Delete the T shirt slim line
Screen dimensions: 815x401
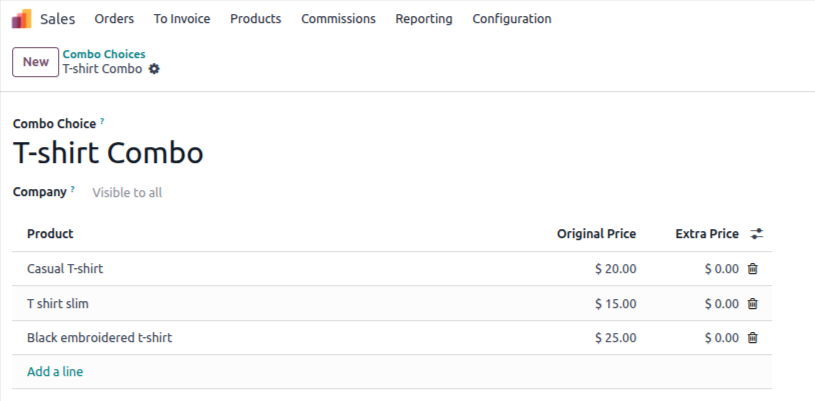pyautogui.click(x=752, y=303)
